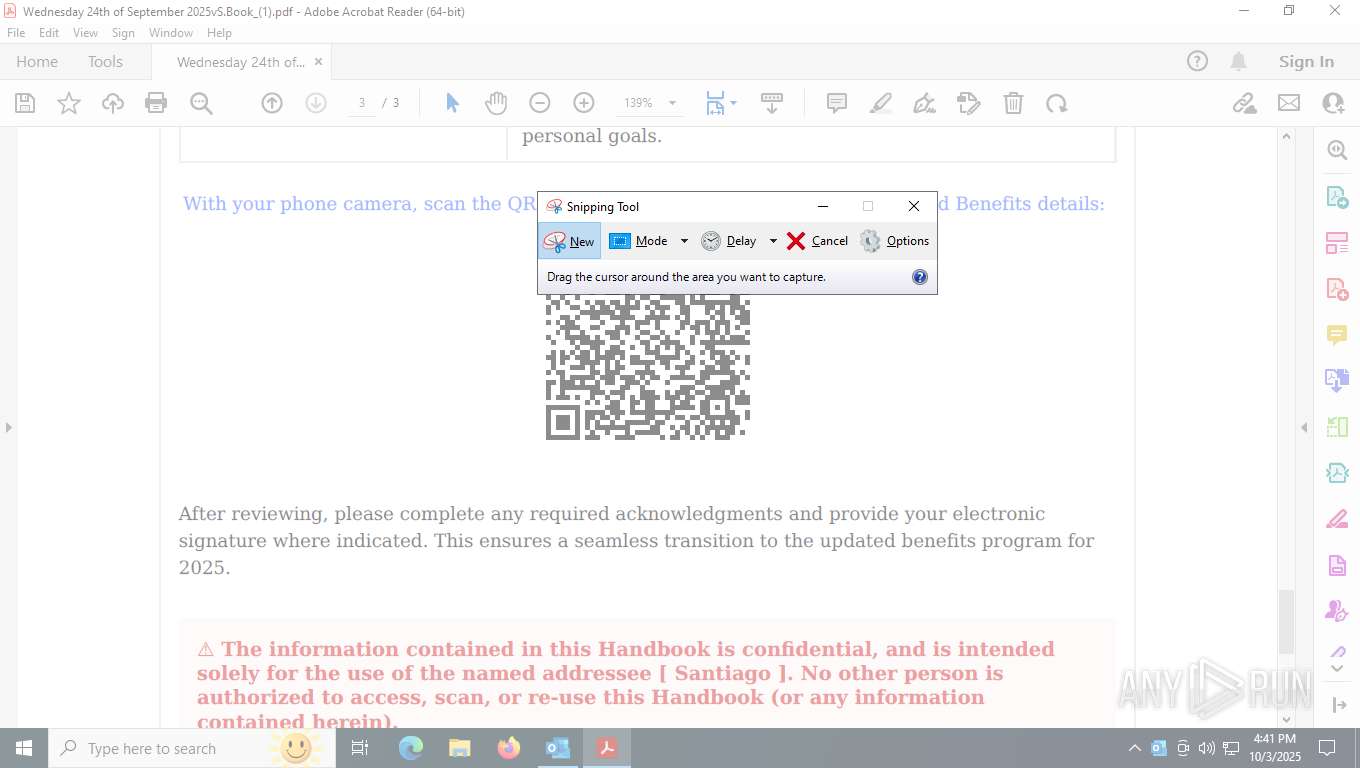Add a sticky note comment from toolbar

(x=837, y=103)
